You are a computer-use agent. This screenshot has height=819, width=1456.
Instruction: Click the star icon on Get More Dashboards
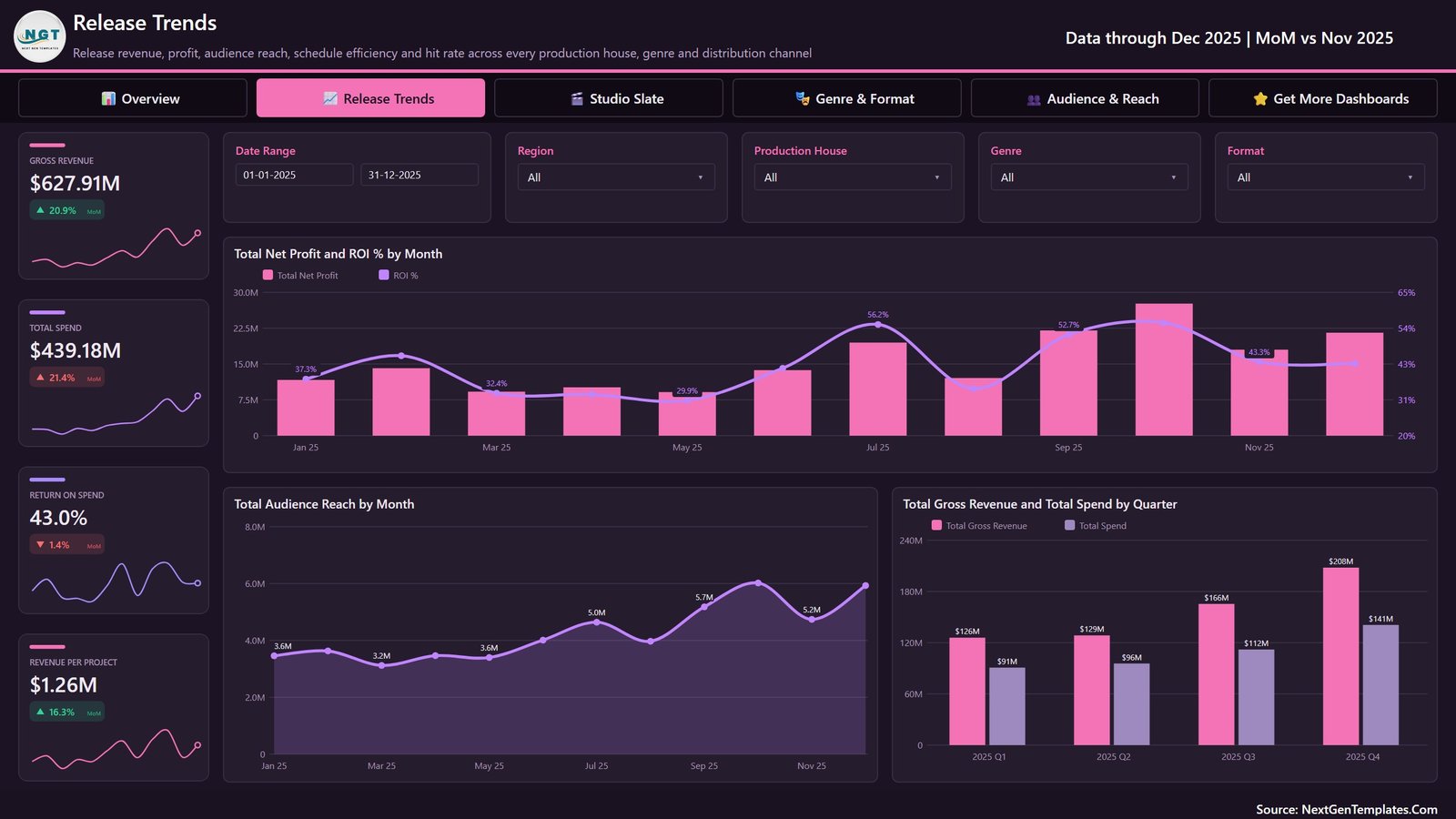(1260, 98)
